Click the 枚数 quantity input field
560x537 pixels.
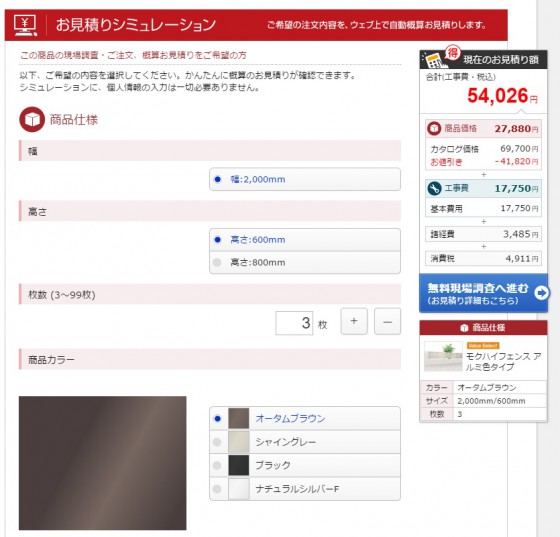point(294,323)
